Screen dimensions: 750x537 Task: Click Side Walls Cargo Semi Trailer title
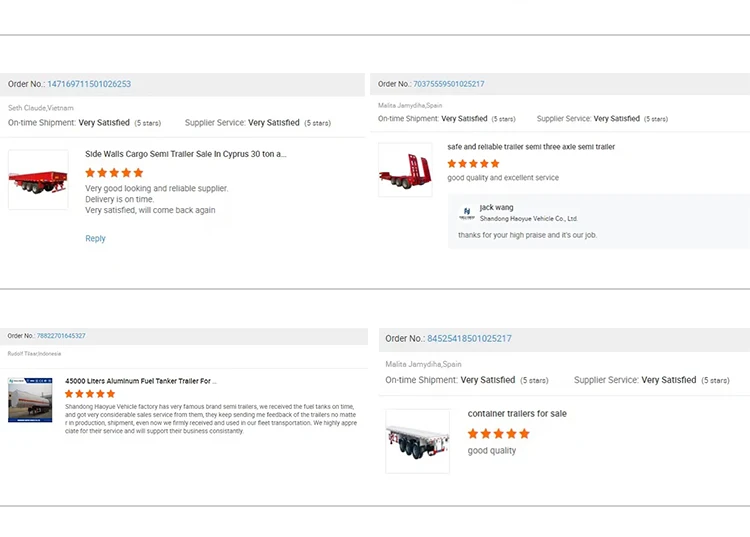185,155
